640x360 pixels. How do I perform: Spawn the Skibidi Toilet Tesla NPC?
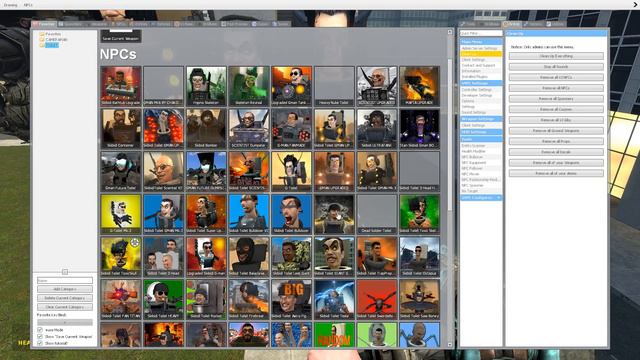pyautogui.click(x=334, y=299)
